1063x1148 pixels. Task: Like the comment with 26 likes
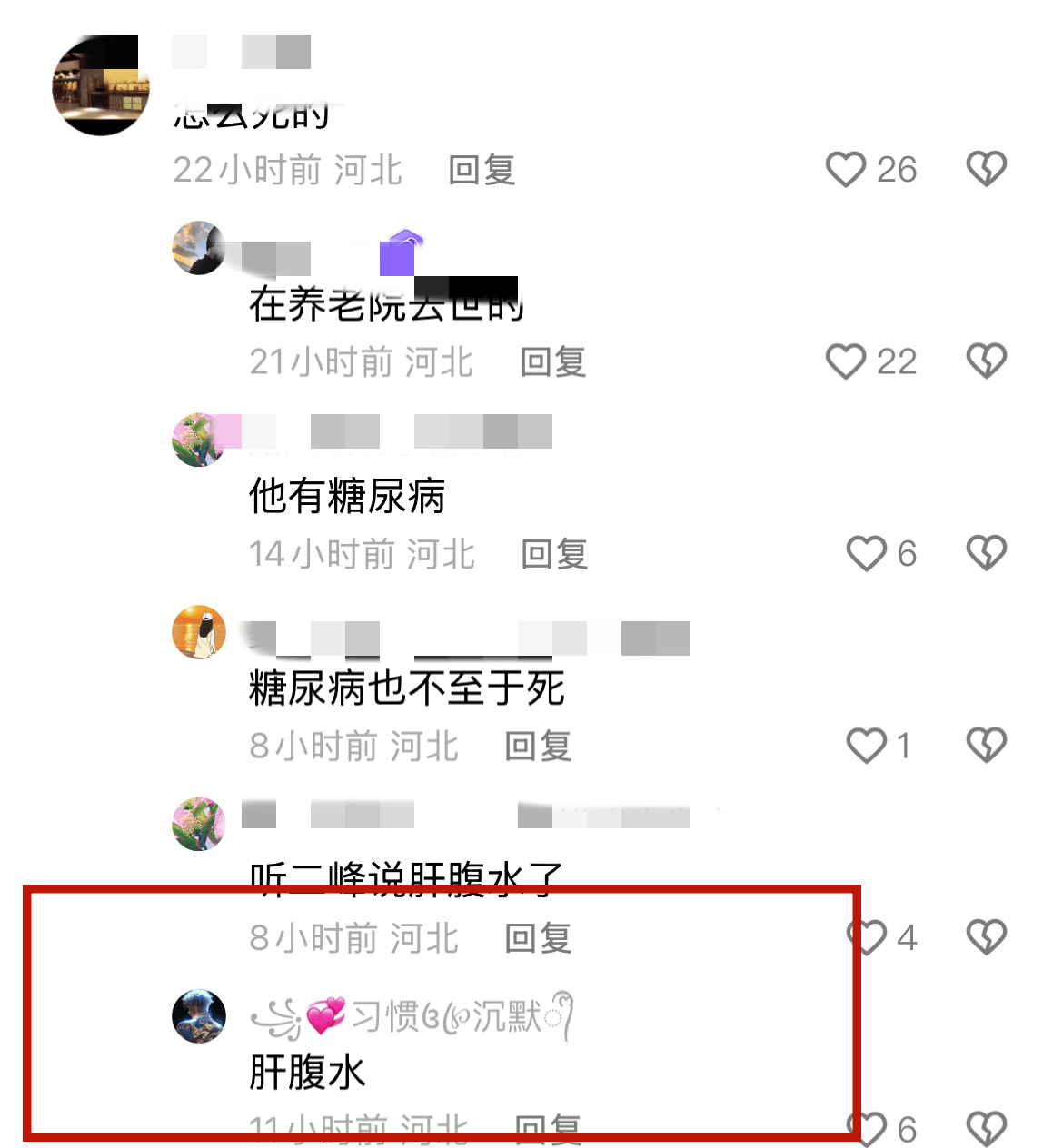[x=845, y=170]
